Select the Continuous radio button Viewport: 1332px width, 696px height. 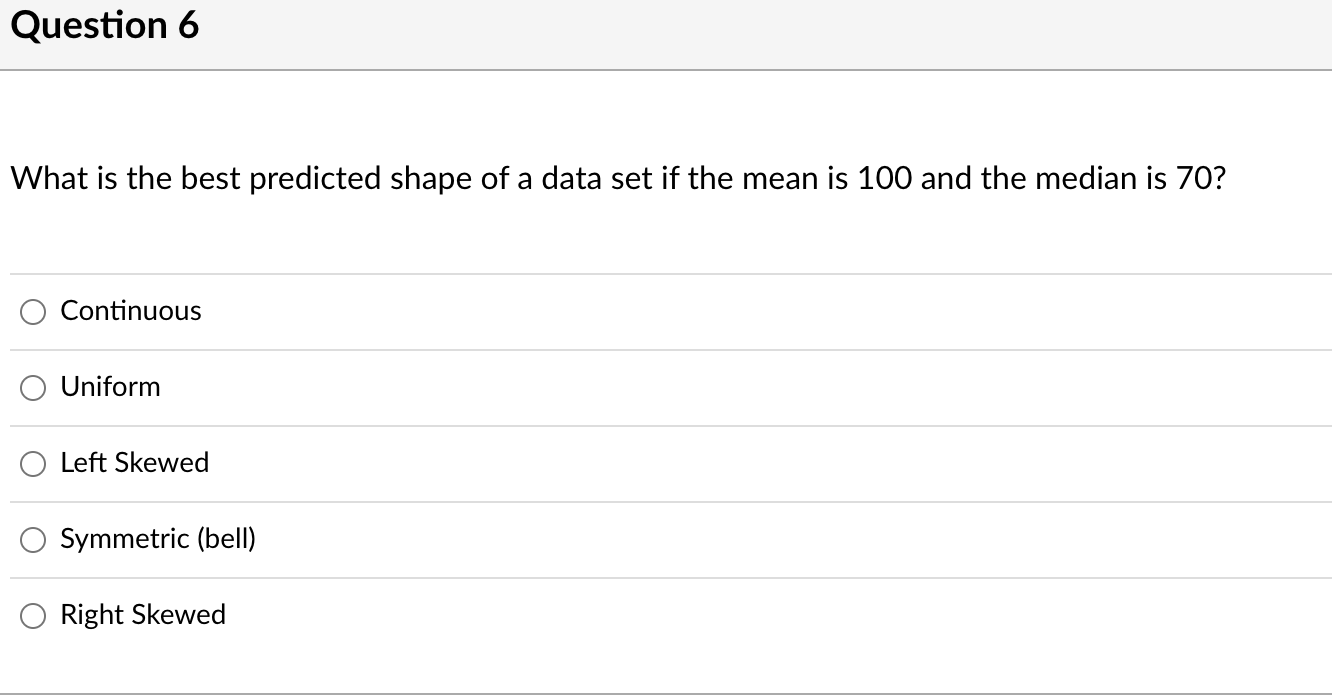coord(32,311)
